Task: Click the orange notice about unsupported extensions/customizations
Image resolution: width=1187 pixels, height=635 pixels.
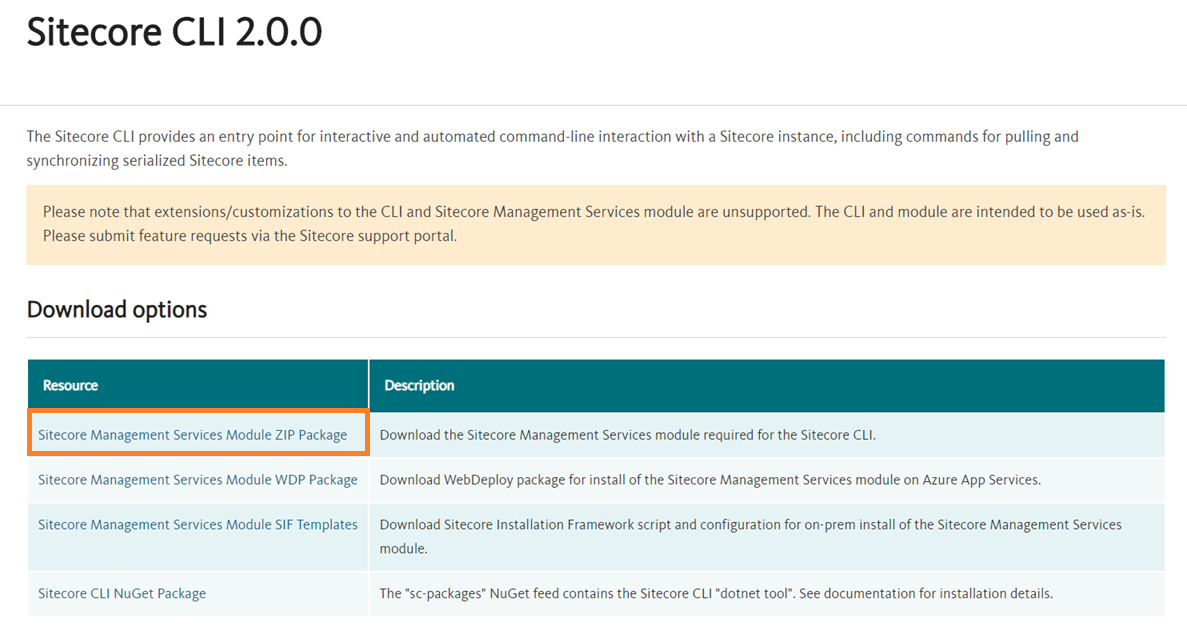Action: (596, 224)
